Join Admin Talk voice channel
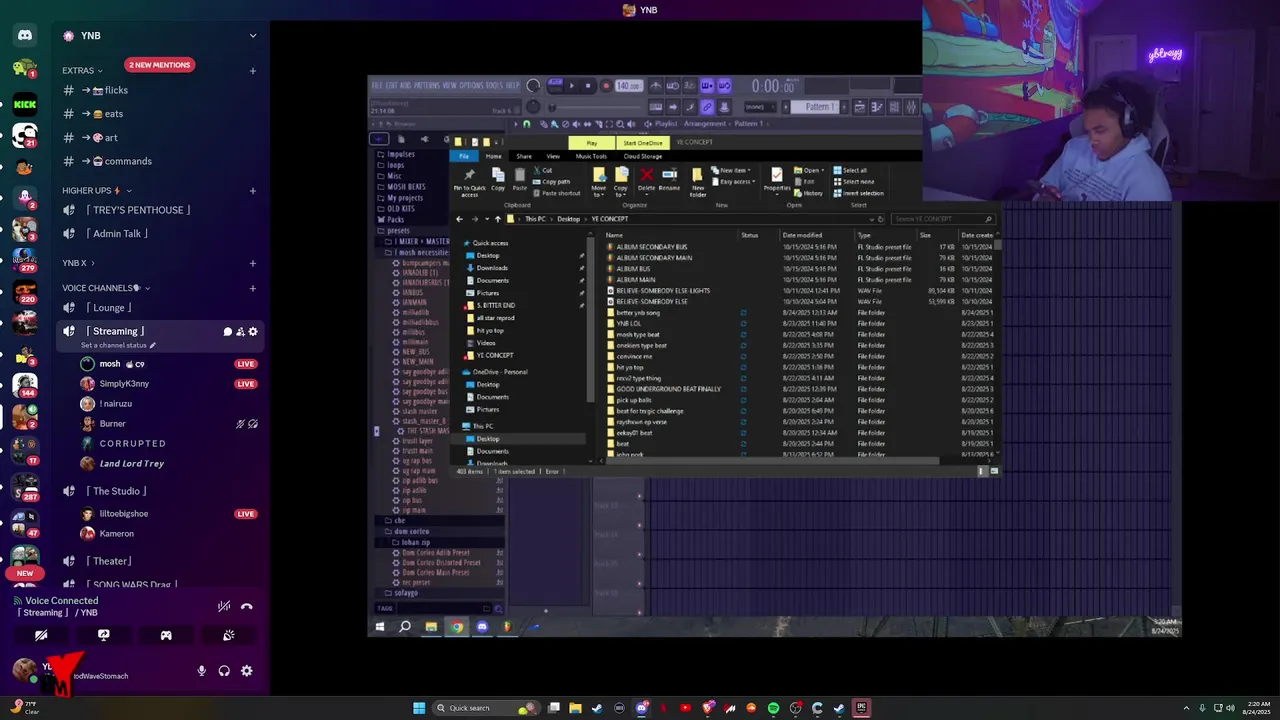Image resolution: width=1280 pixels, height=720 pixels. 160,234
